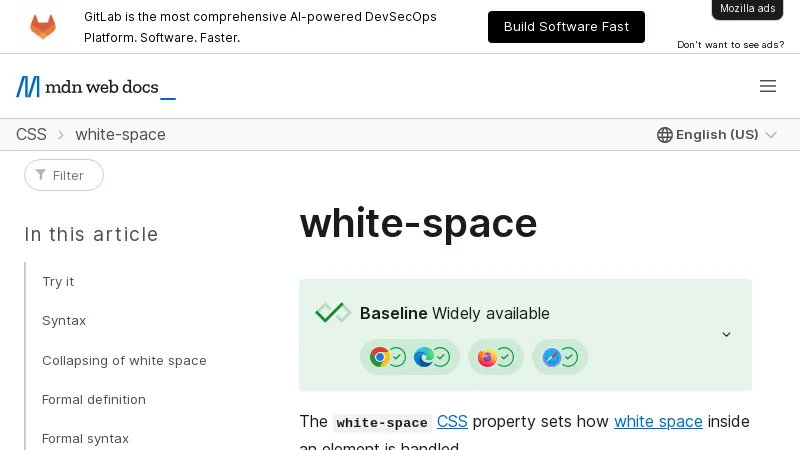Open the hamburger navigation menu
Screen dimensions: 800x450
click(x=768, y=87)
